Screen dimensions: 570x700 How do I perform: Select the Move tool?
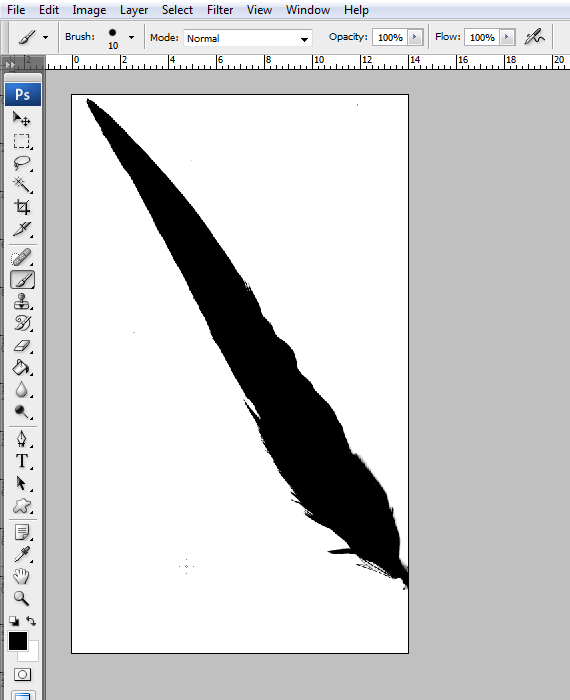click(21, 119)
